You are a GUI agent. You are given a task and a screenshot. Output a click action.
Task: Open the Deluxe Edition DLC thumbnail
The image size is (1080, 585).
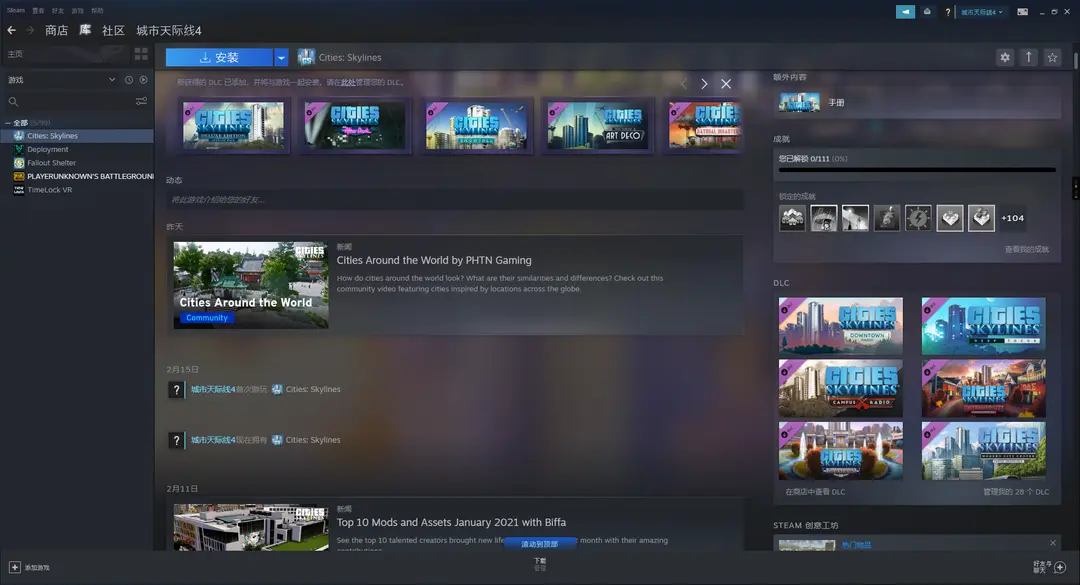233,125
